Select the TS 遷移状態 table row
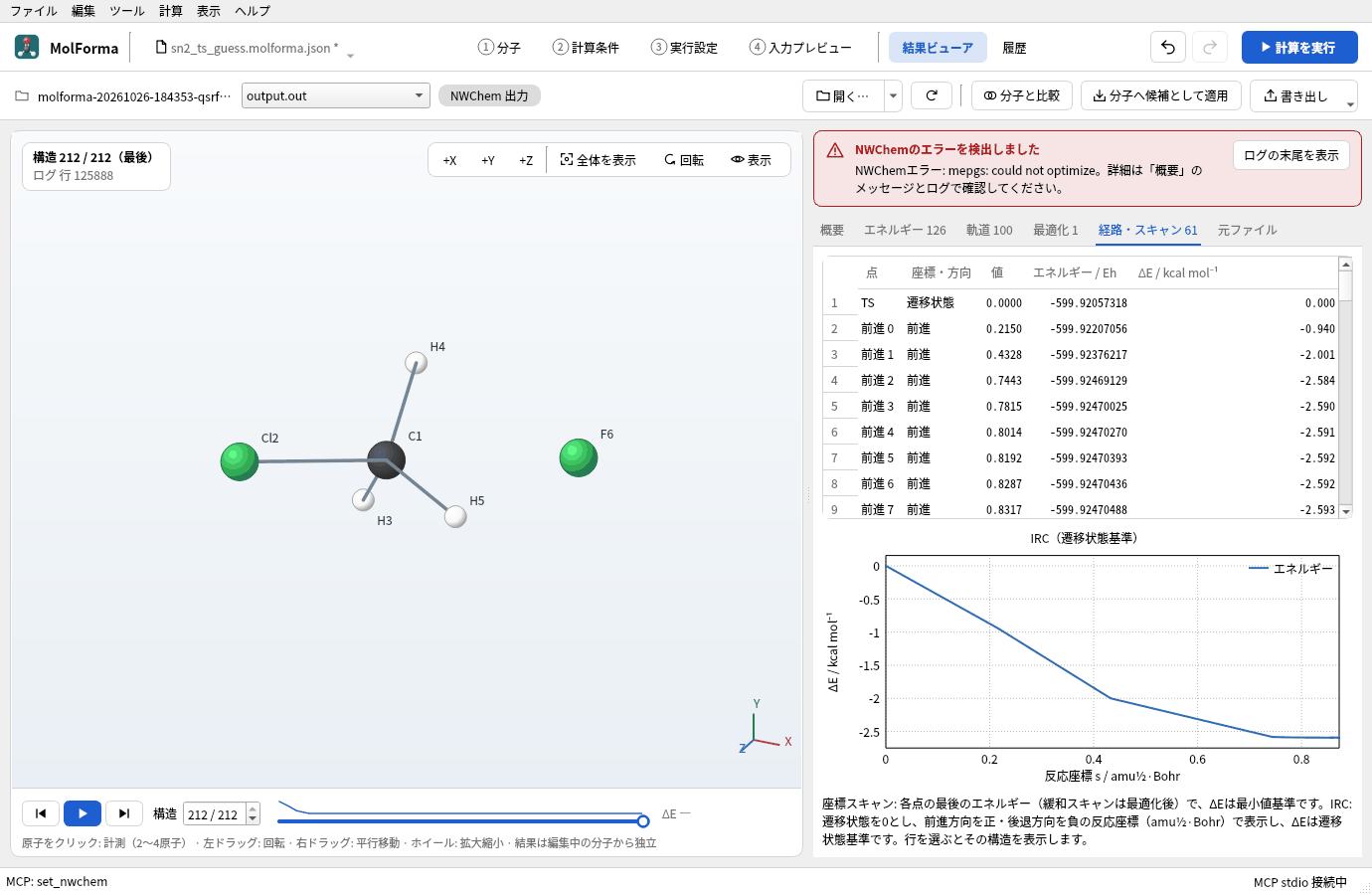Viewport: 1372px width, 895px height. click(1081, 302)
